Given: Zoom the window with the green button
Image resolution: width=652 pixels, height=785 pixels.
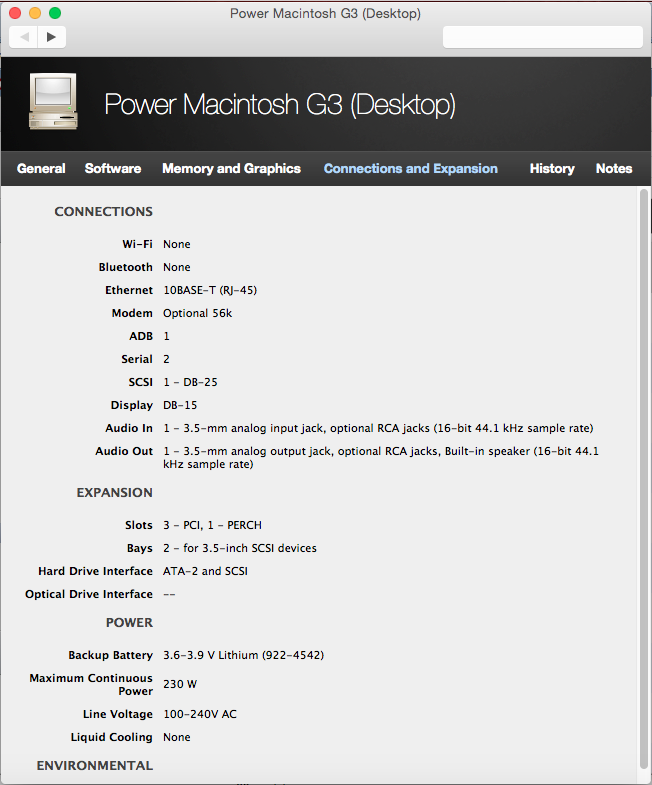Looking at the screenshot, I should (55, 13).
